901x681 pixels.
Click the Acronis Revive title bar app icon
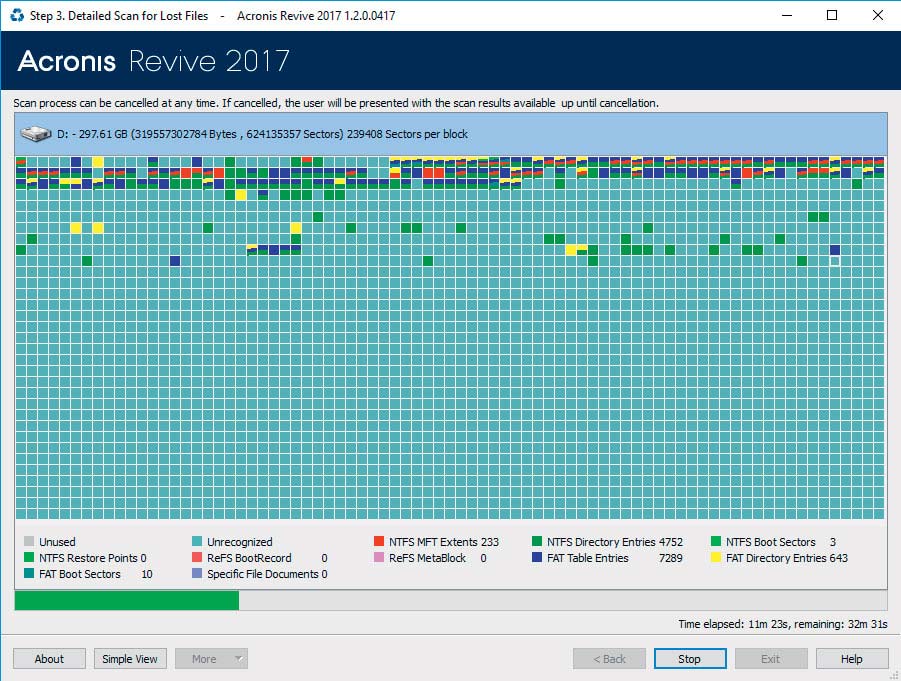17,16
